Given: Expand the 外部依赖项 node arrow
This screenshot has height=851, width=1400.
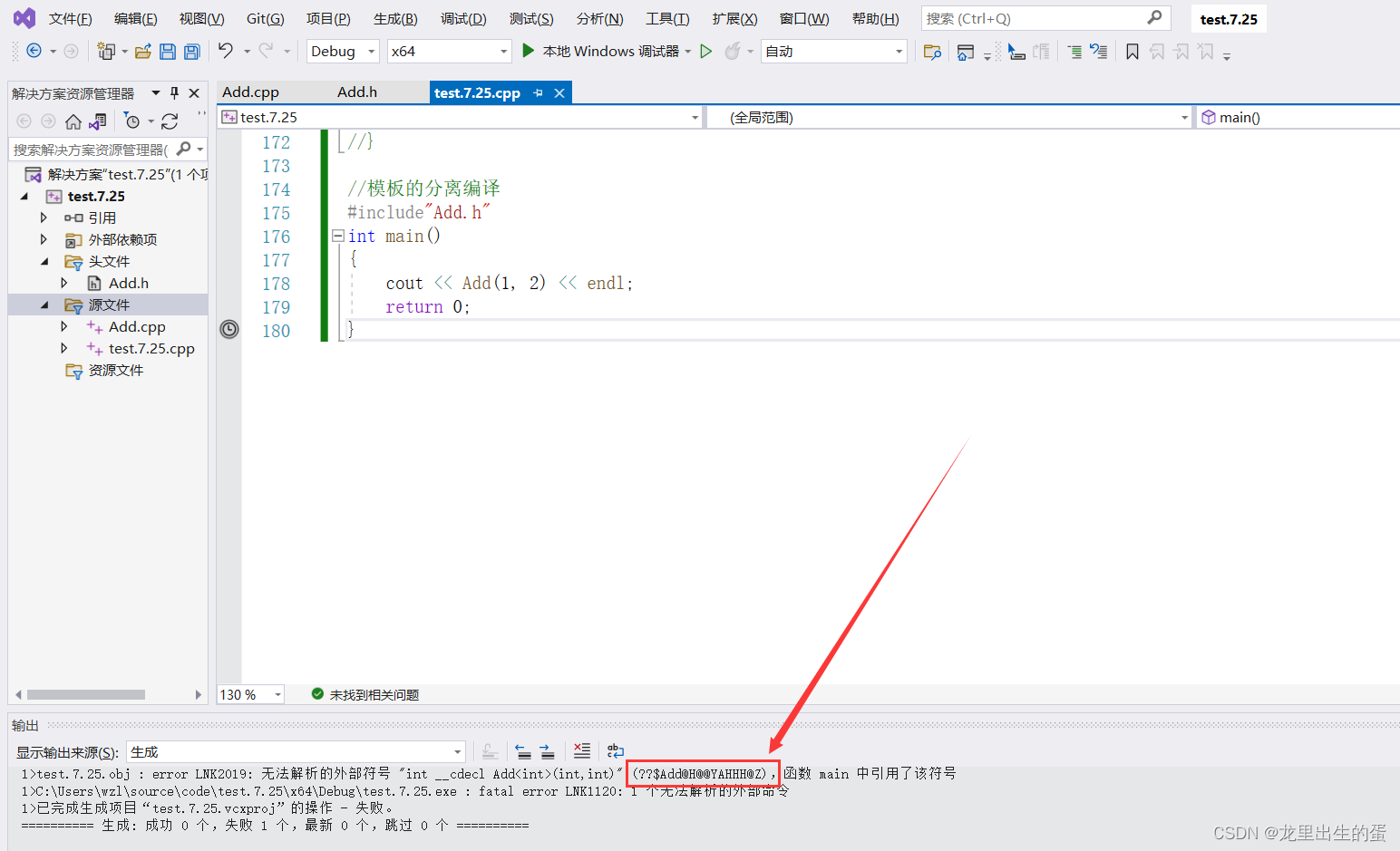Looking at the screenshot, I should [44, 239].
